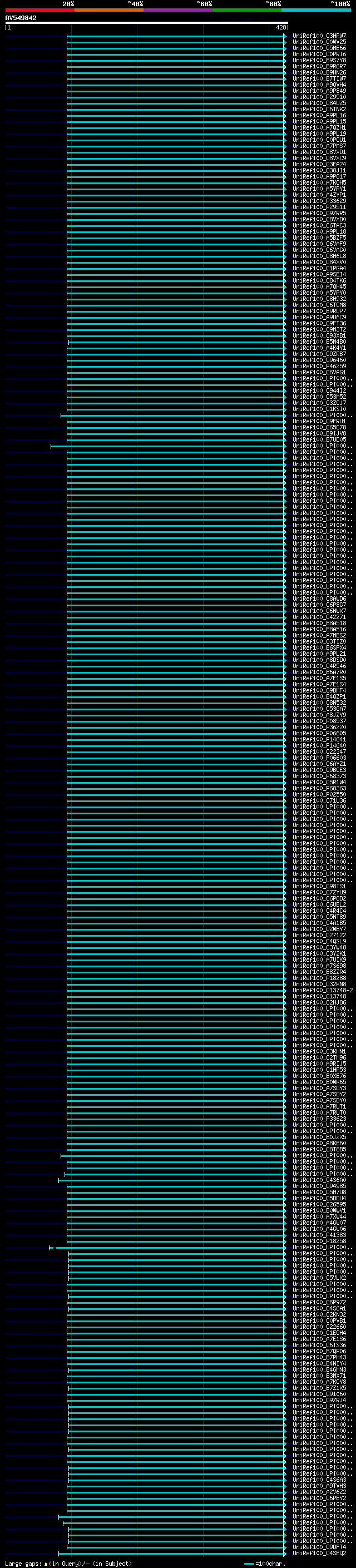Open the UniRef100_Q98TS1 hit

(x=319, y=886)
